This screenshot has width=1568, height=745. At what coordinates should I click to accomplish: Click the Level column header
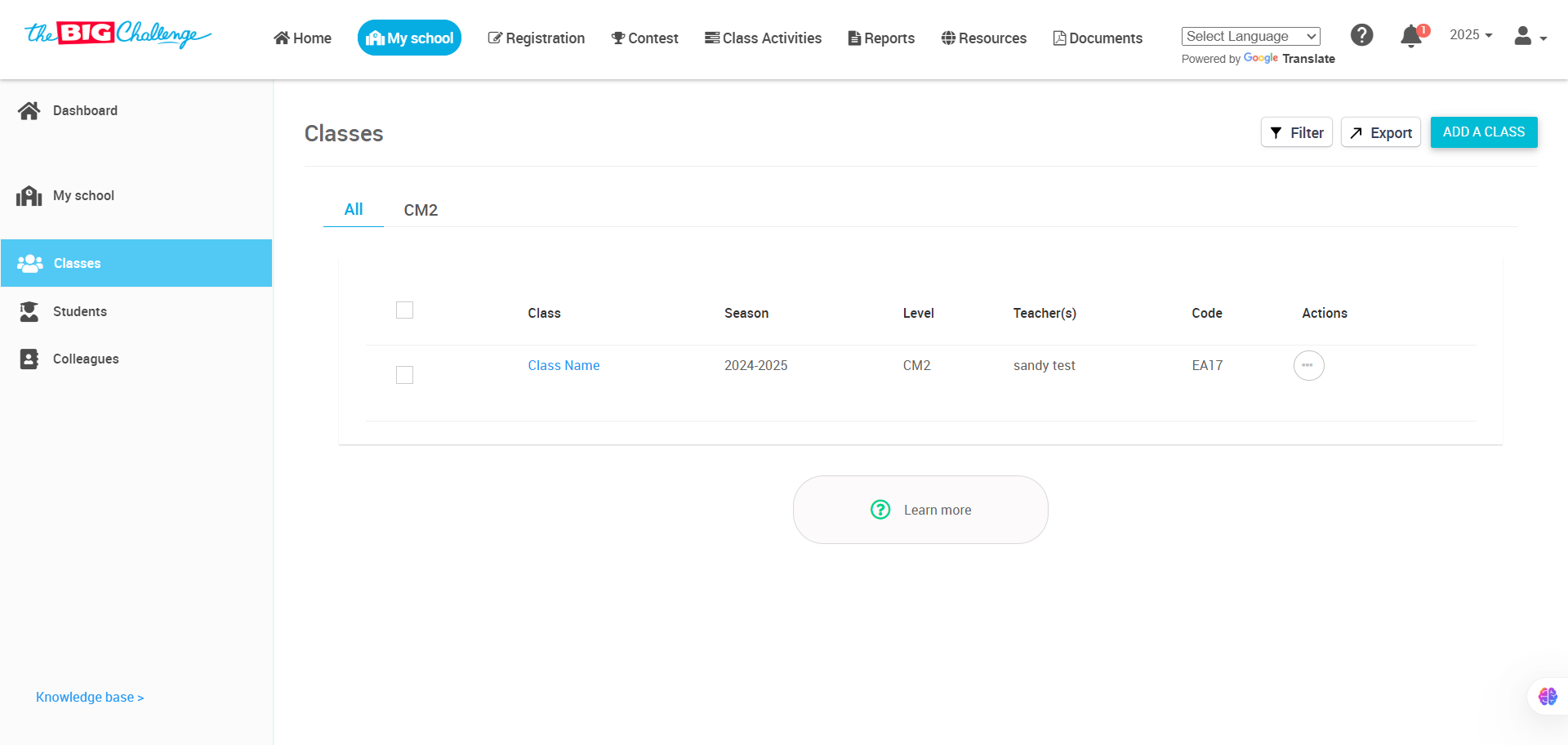tap(919, 313)
